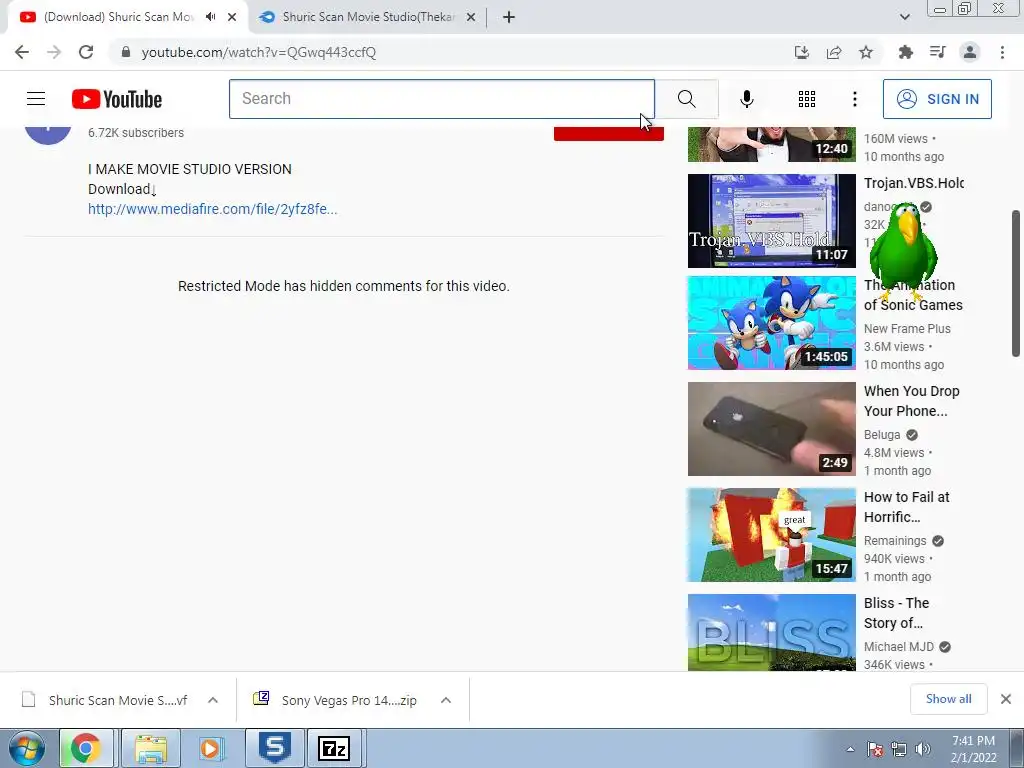Open the YouTube apps grid
Viewport: 1024px width, 768px height.
click(807, 99)
